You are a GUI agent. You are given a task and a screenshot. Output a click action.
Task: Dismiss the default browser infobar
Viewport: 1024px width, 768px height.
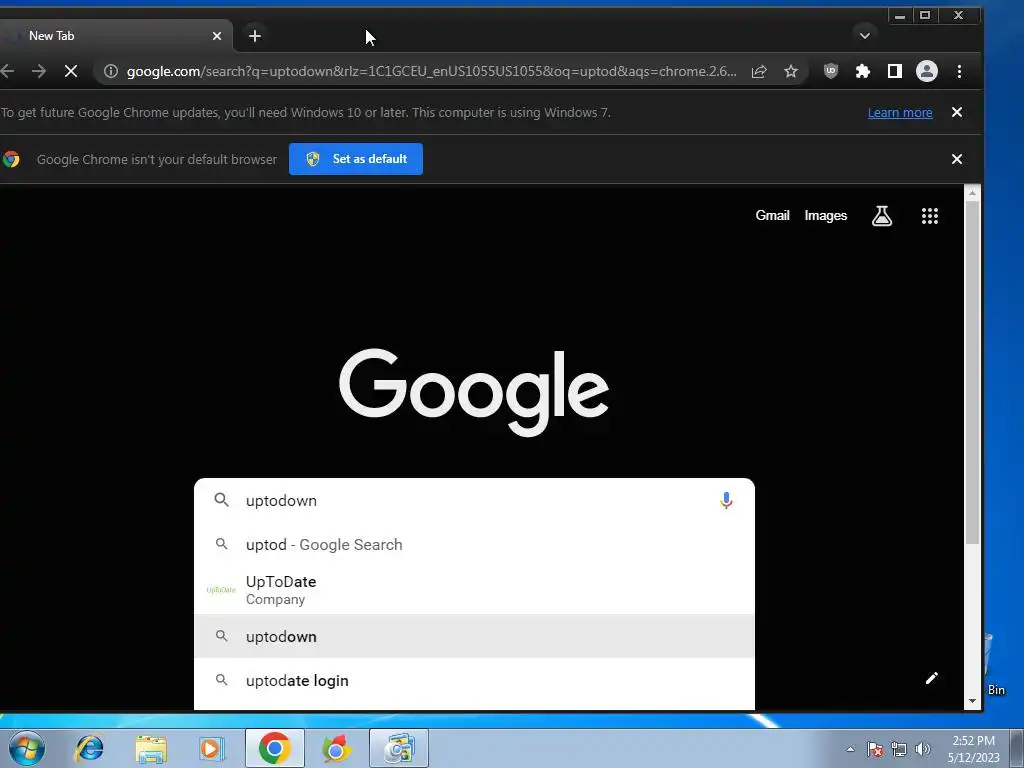(957, 159)
